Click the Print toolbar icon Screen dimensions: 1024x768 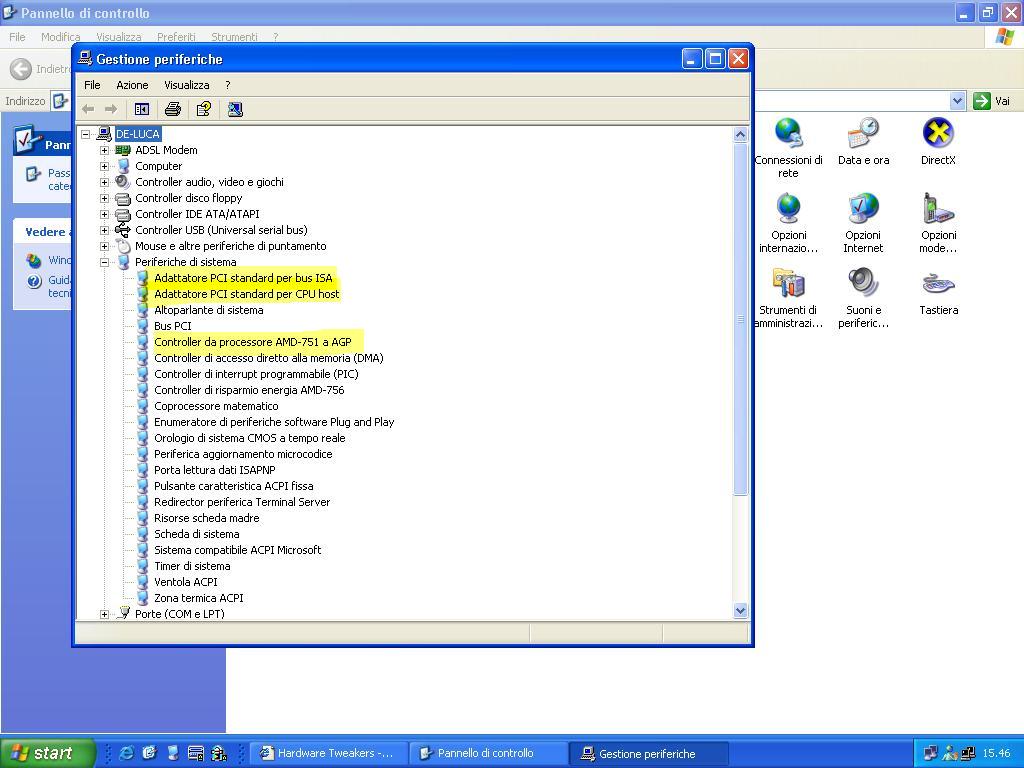[173, 109]
